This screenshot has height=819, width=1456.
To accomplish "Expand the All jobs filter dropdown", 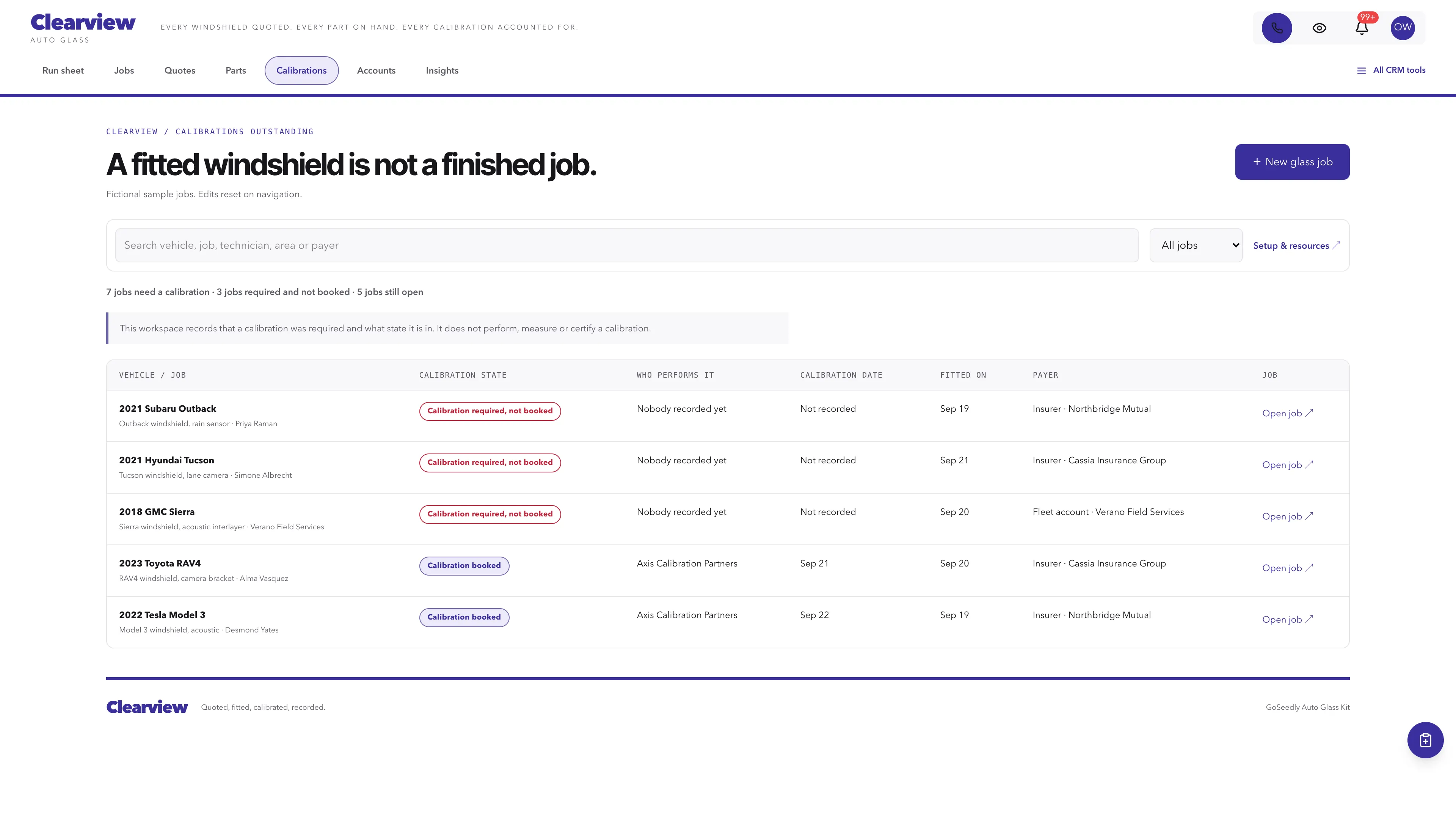I will (x=1196, y=245).
